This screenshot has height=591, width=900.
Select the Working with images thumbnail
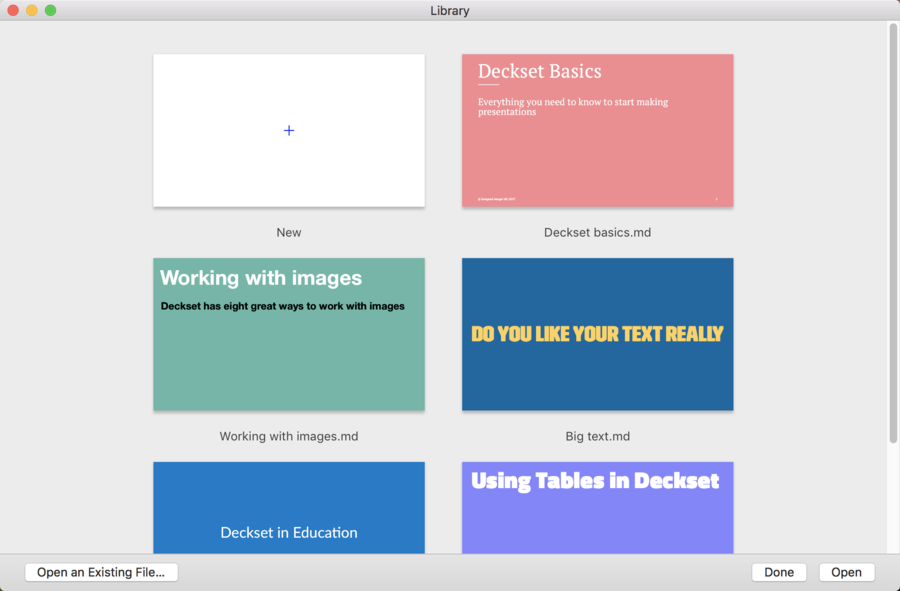289,334
